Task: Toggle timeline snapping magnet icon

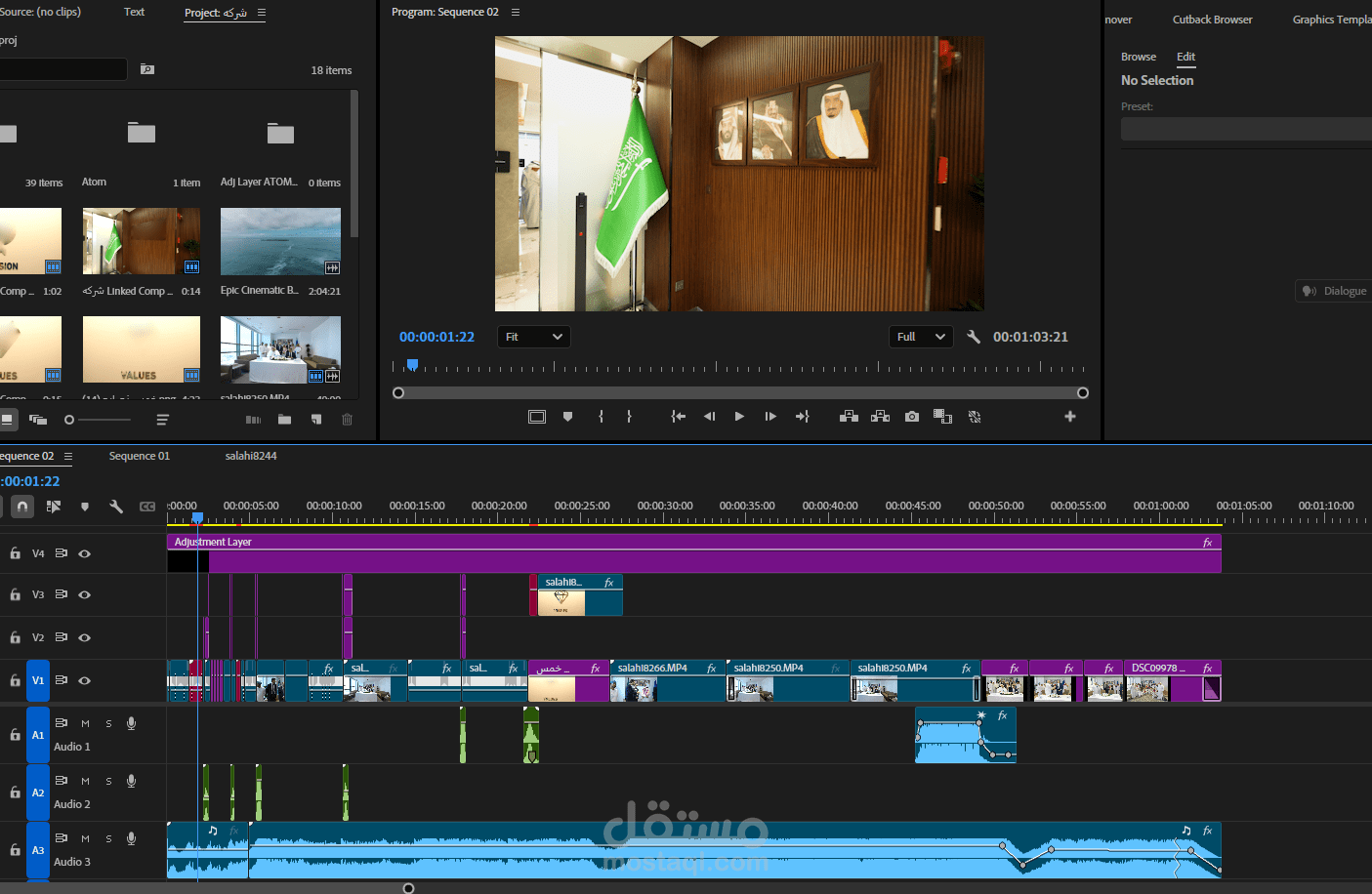Action: click(22, 507)
